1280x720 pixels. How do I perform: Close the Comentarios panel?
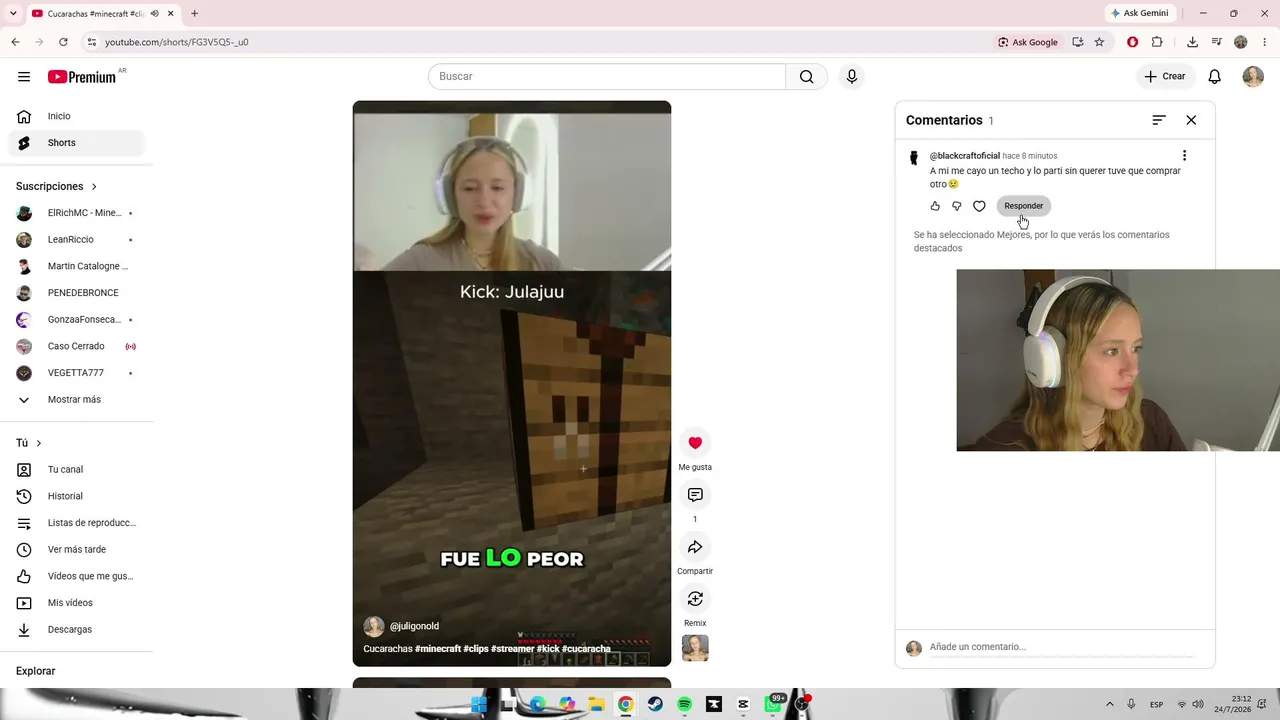1191,120
